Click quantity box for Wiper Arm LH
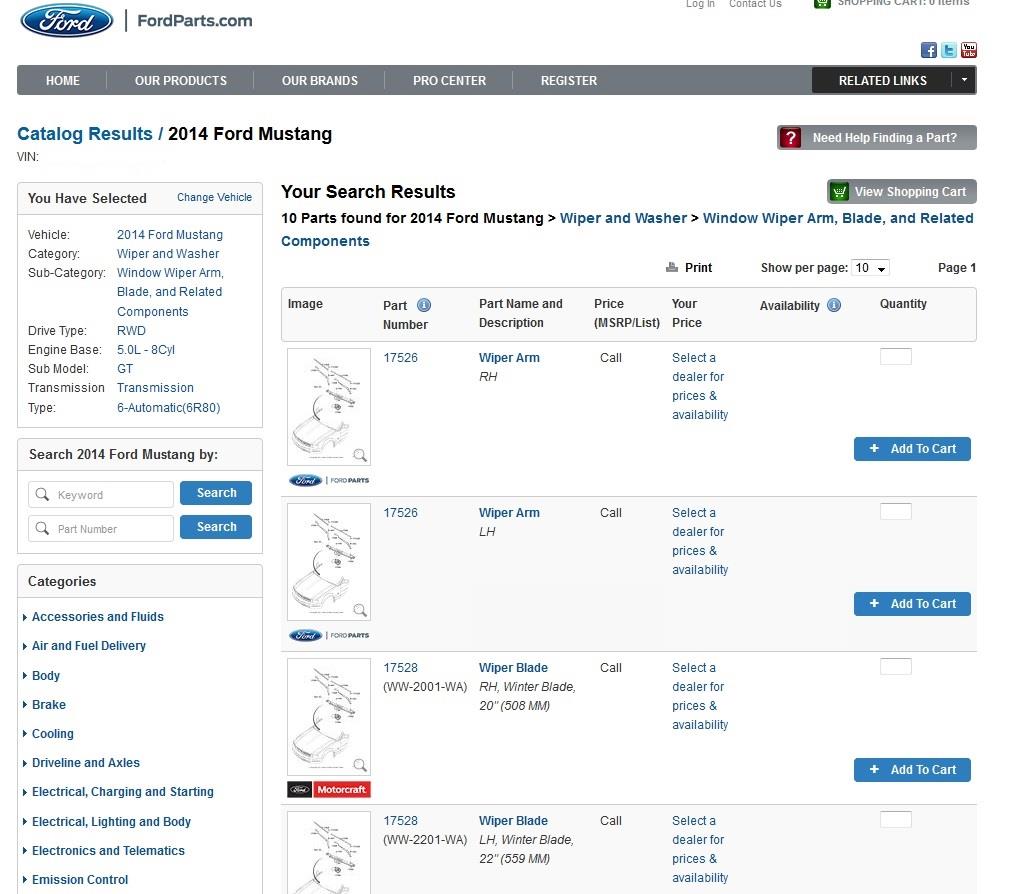 [896, 511]
